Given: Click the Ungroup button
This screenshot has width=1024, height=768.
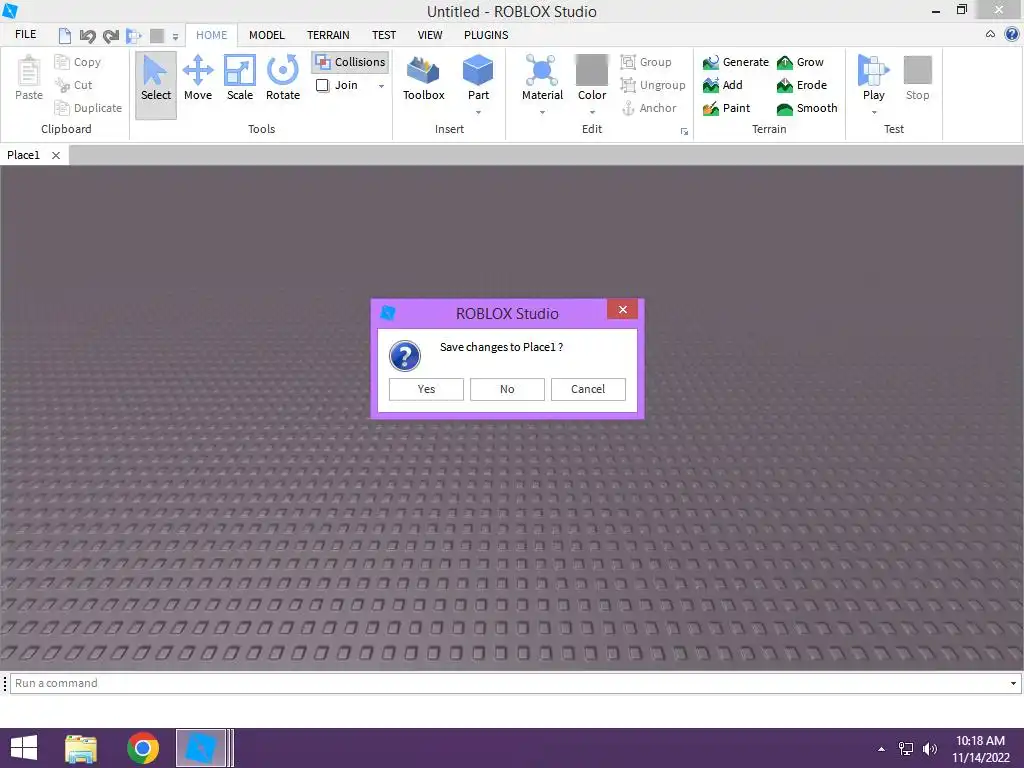Looking at the screenshot, I should point(652,85).
